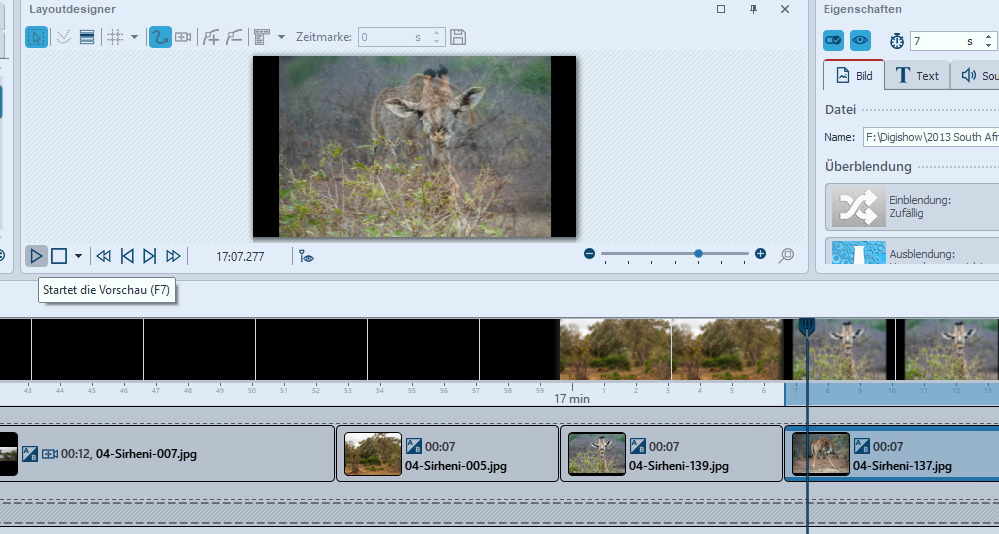This screenshot has width=999, height=534.
Task: Switch to the Text tab
Action: coord(917,75)
